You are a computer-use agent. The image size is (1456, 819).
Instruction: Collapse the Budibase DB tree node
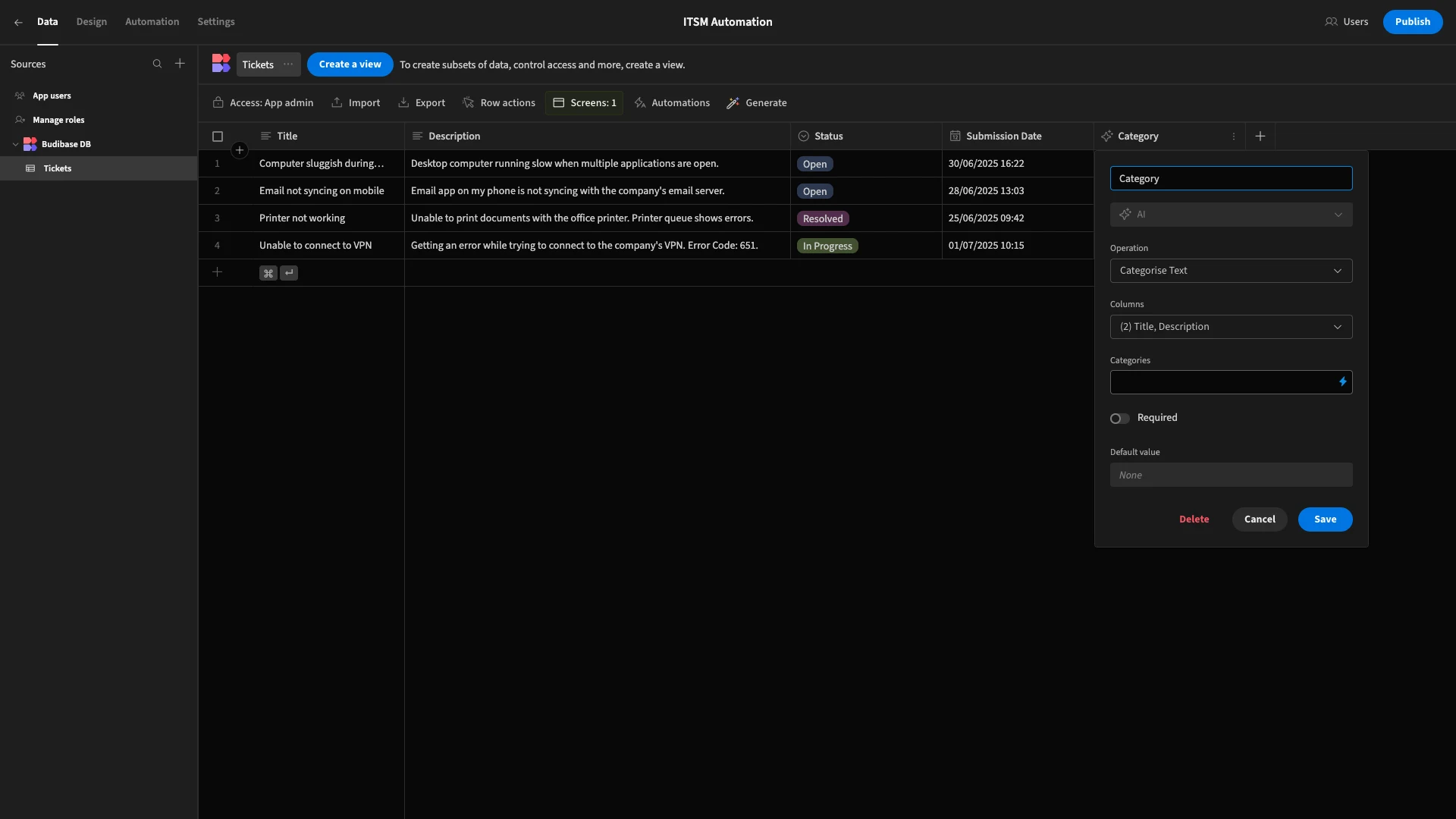click(15, 144)
